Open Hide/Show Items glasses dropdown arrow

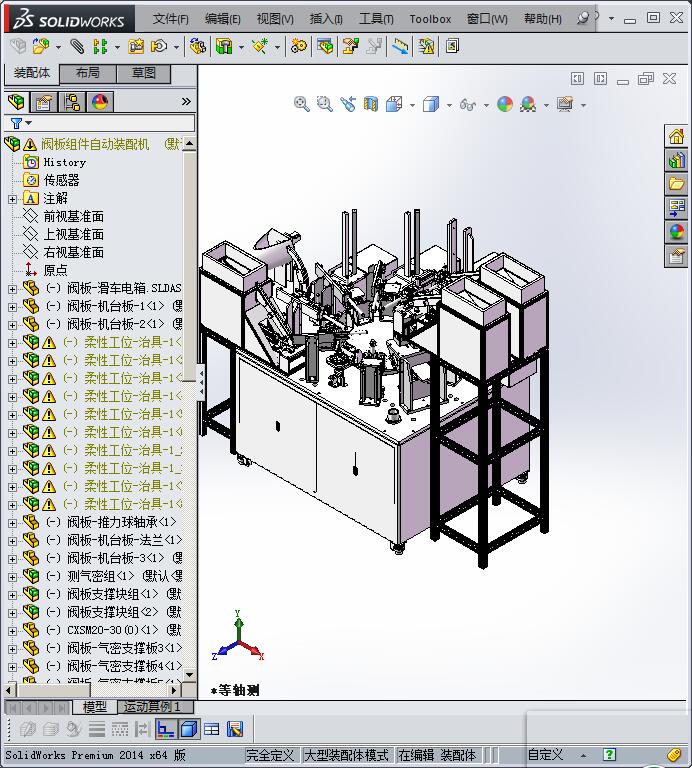point(486,105)
